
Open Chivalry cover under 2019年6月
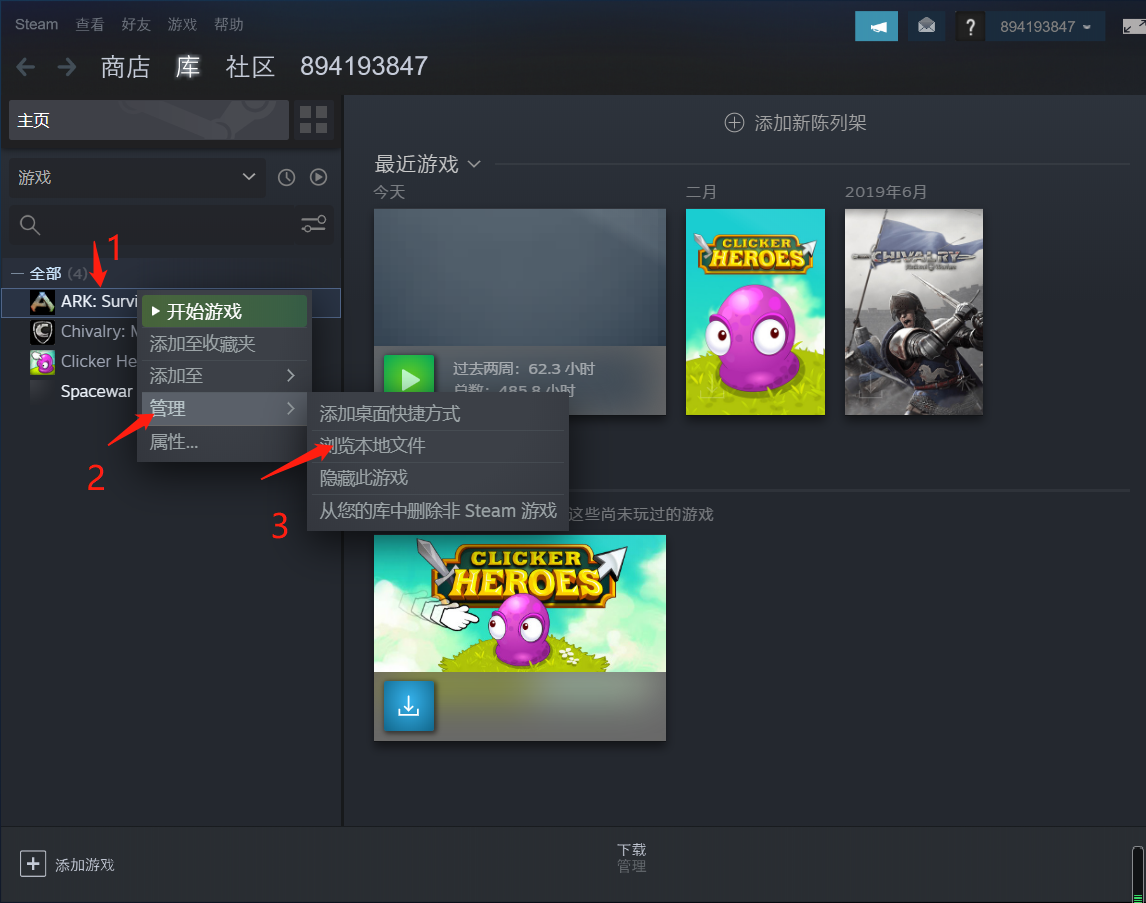[914, 312]
